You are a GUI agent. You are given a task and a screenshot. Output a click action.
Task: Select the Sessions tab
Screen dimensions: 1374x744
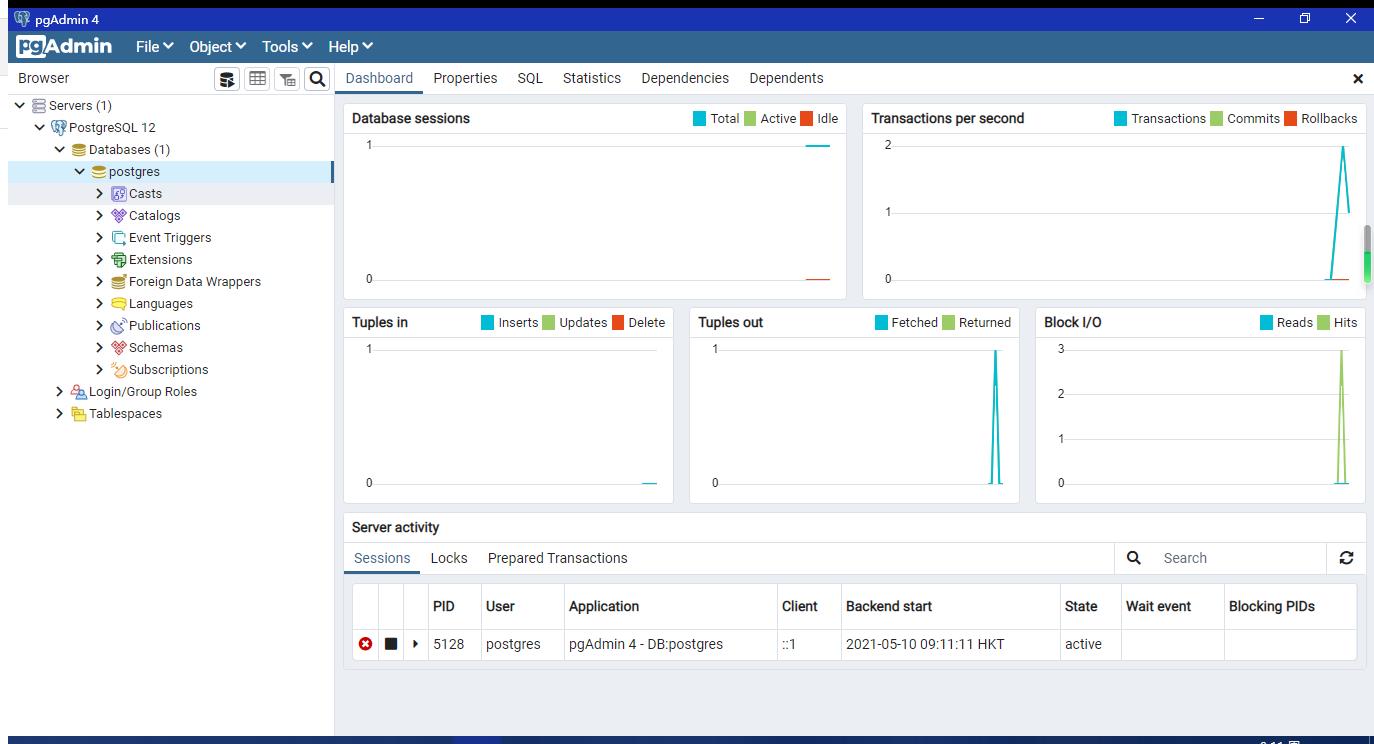(382, 558)
